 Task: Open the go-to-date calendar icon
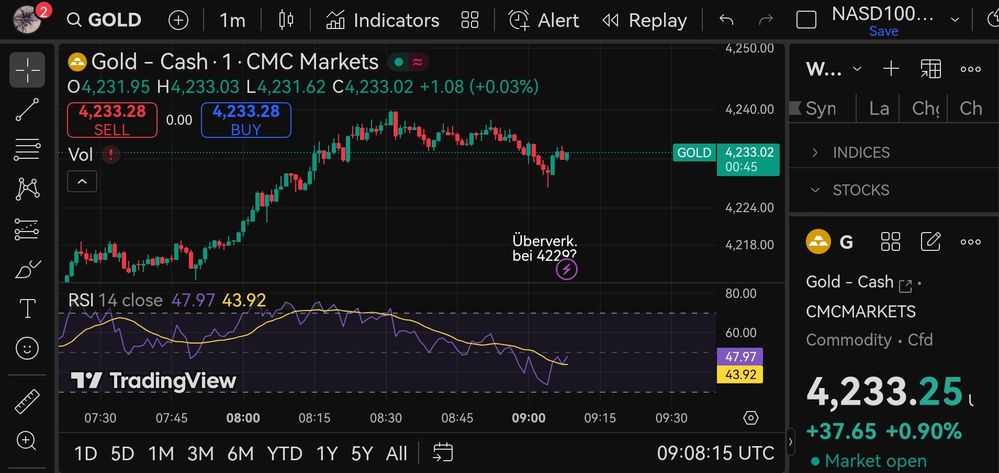click(443, 453)
